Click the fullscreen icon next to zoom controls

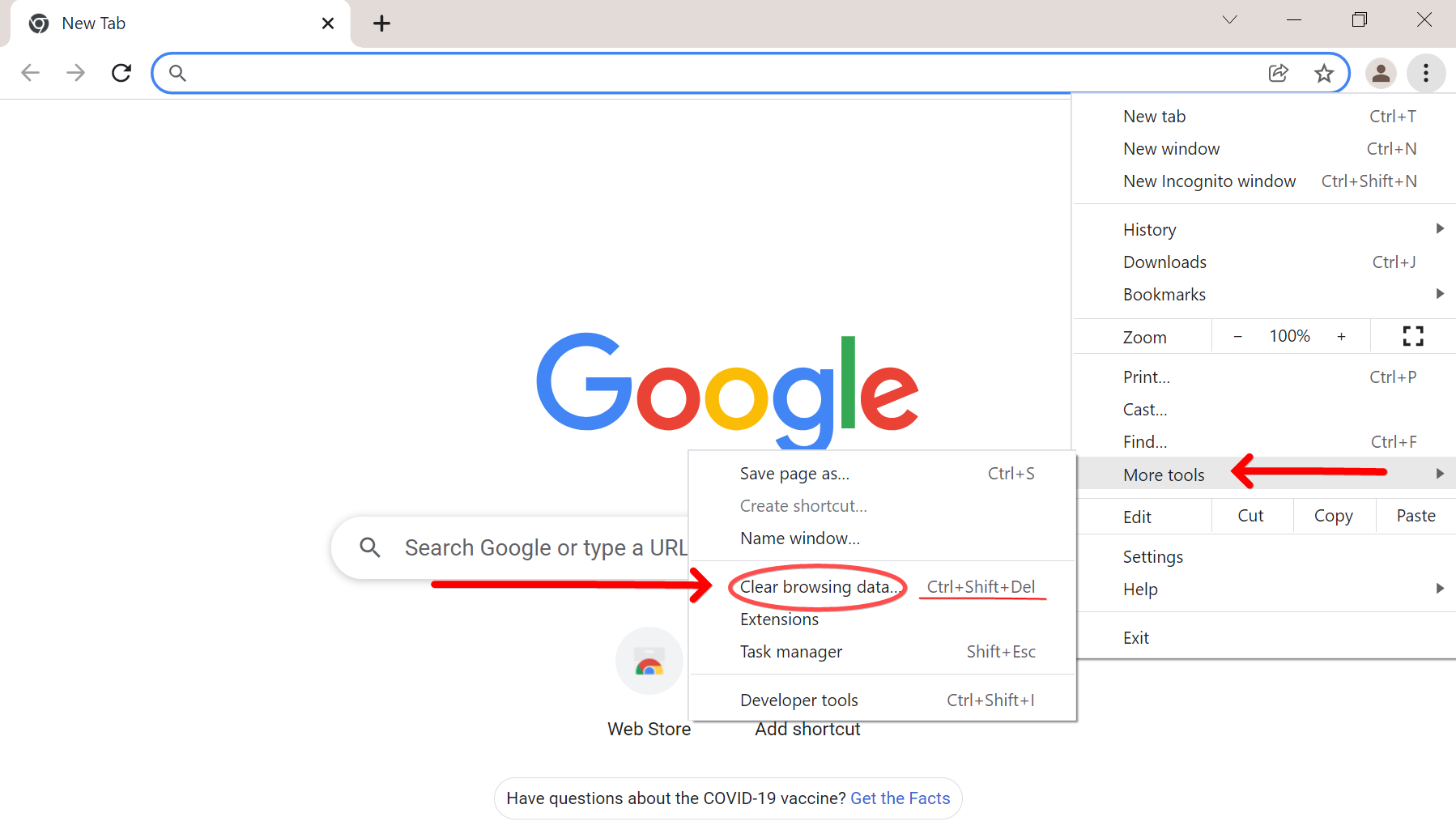click(x=1412, y=335)
